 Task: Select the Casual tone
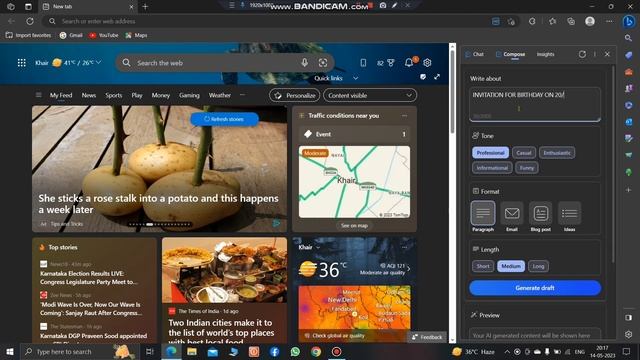(x=524, y=153)
